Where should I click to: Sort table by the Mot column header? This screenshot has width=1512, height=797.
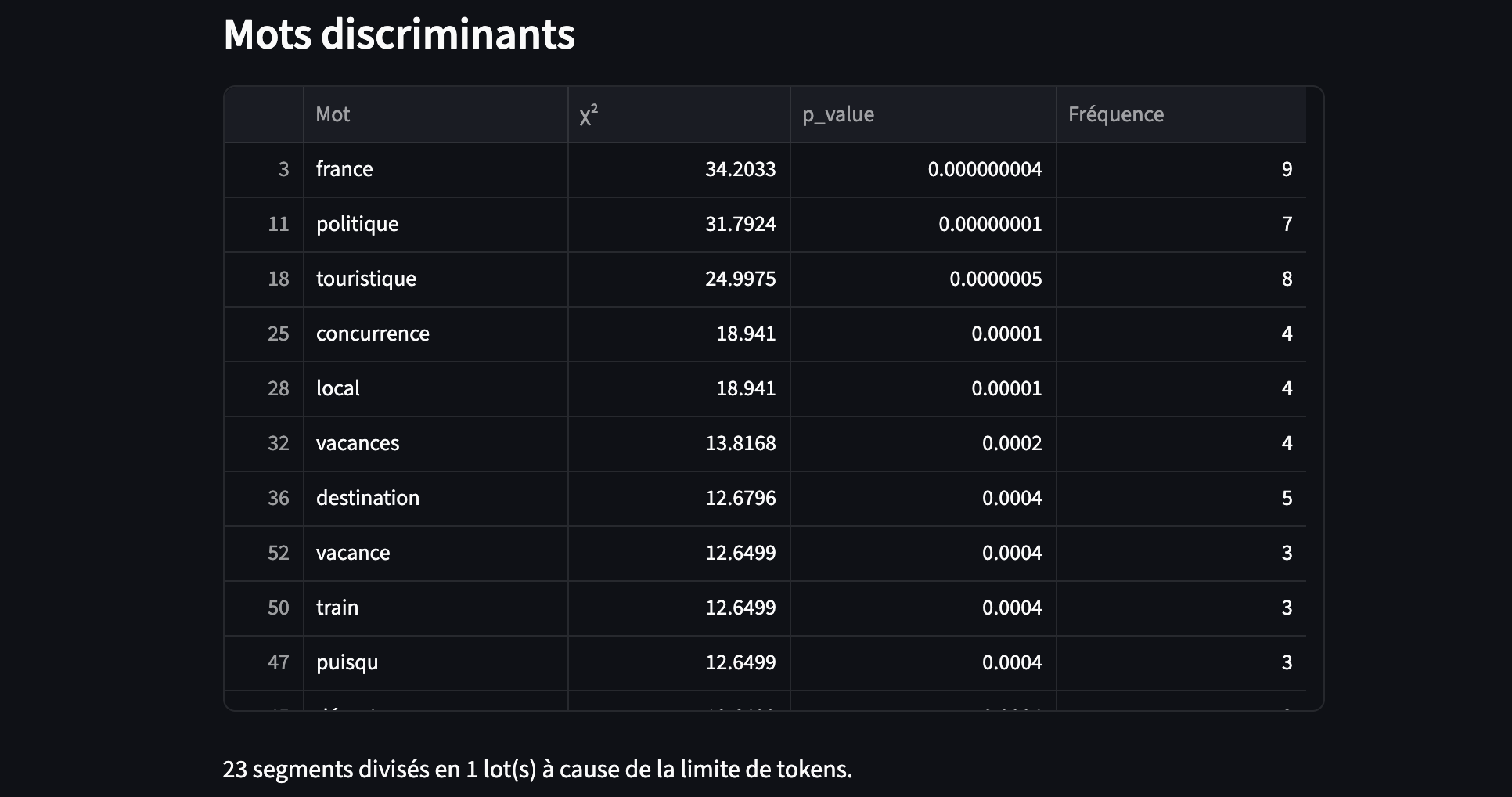click(435, 114)
